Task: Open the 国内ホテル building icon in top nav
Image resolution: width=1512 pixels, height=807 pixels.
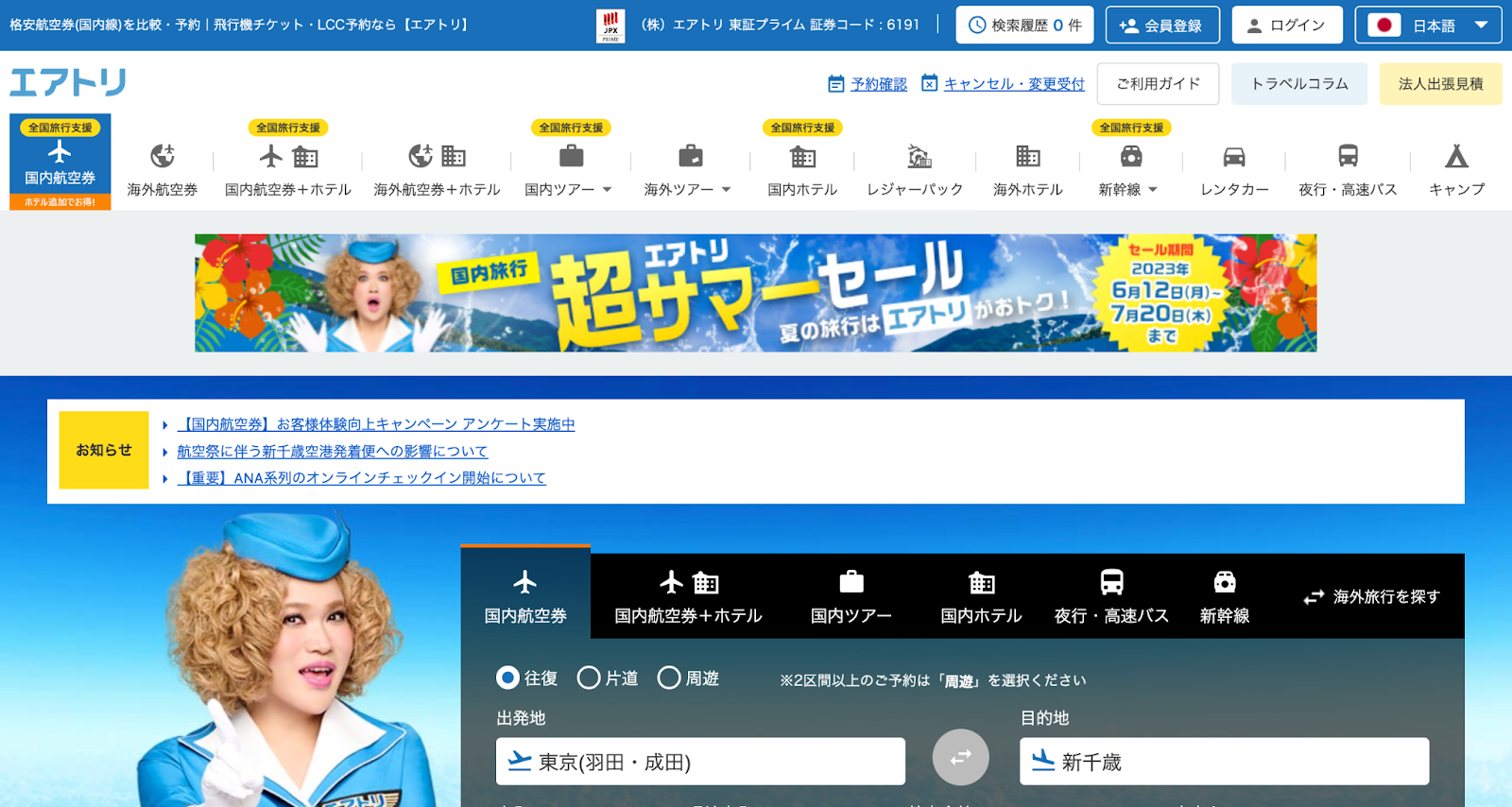Action: (x=802, y=156)
